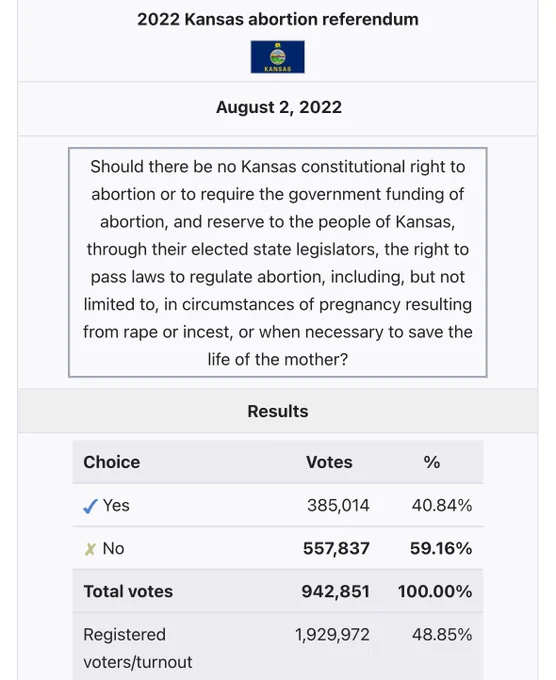The image size is (556, 680).
Task: Click the Registered voters/turnout label
Action: click(x=137, y=648)
